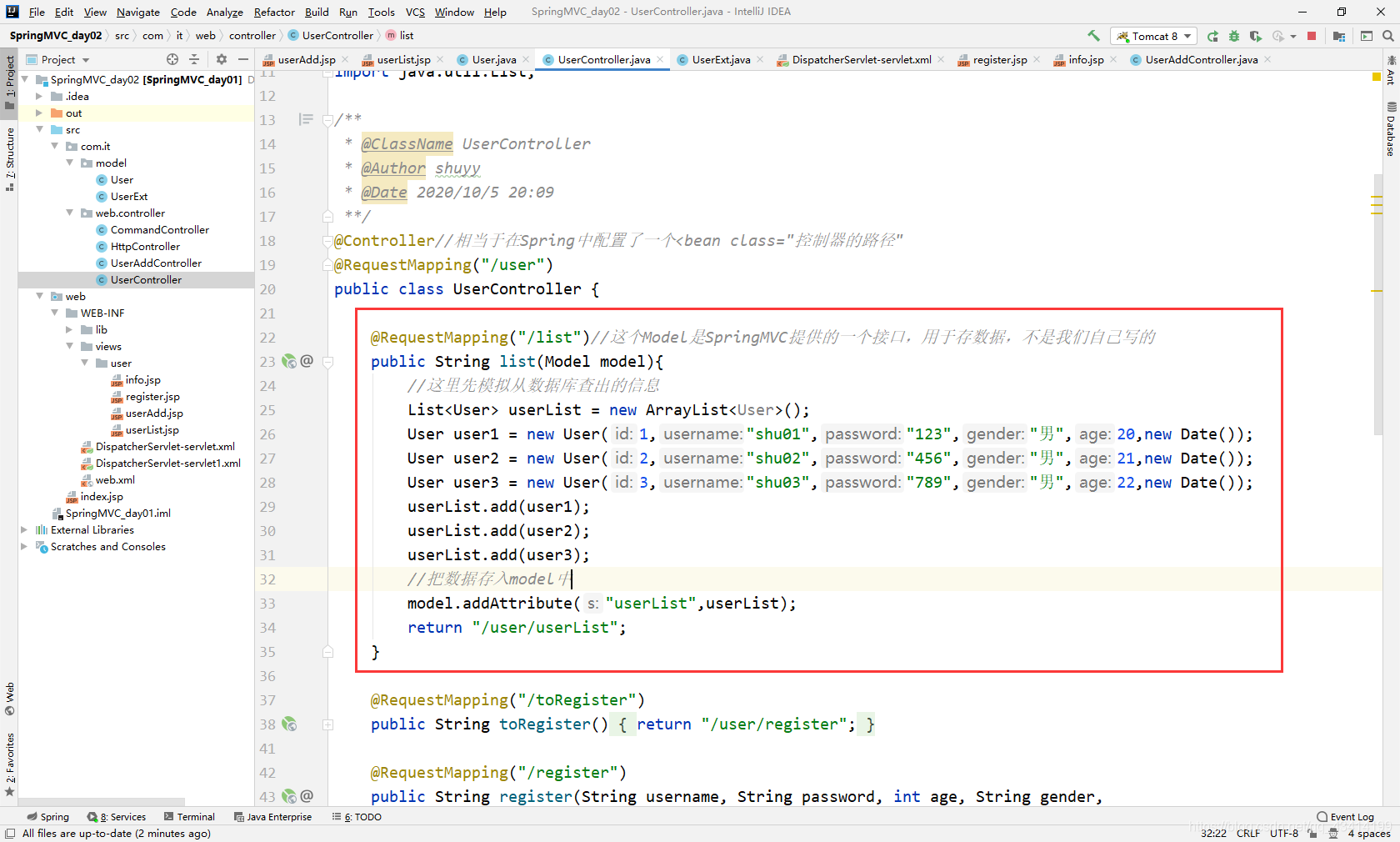Open the Services tool window
Viewport: 1400px width, 842px height.
(x=117, y=817)
